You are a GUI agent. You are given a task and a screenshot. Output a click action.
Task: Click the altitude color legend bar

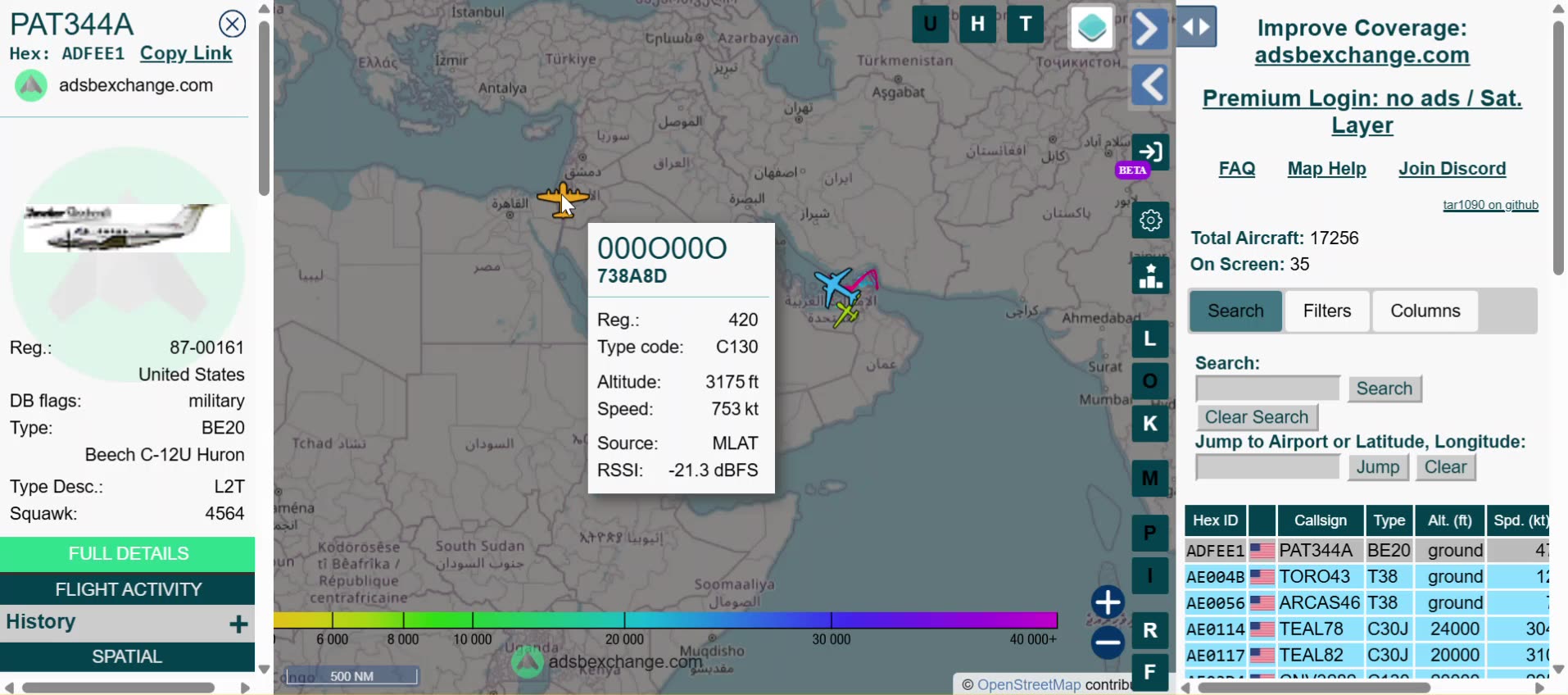(x=665, y=620)
